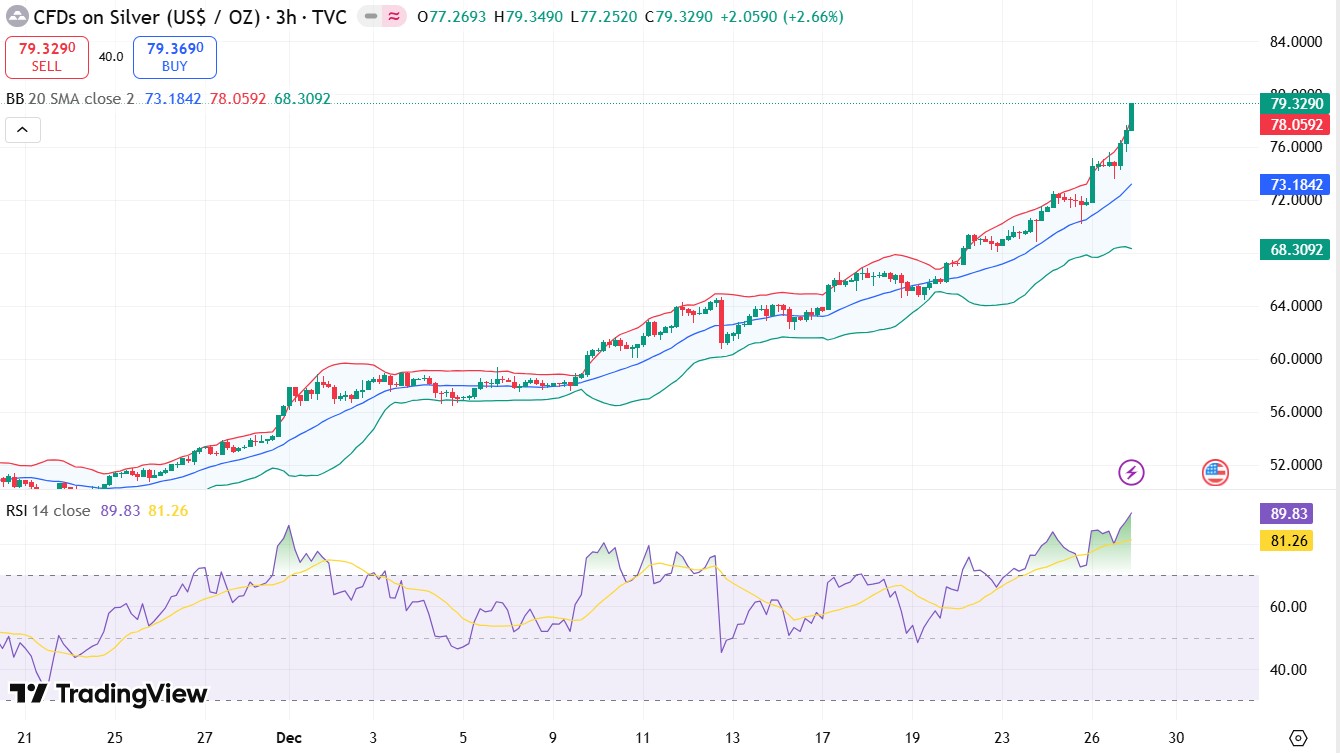The width and height of the screenshot is (1340, 753).
Task: Click the TVC exchange label in the title
Action: pyautogui.click(x=330, y=17)
